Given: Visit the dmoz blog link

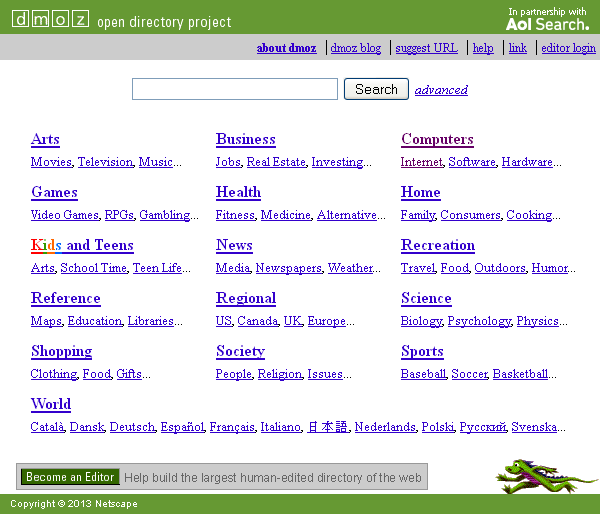Looking at the screenshot, I should tap(356, 48).
